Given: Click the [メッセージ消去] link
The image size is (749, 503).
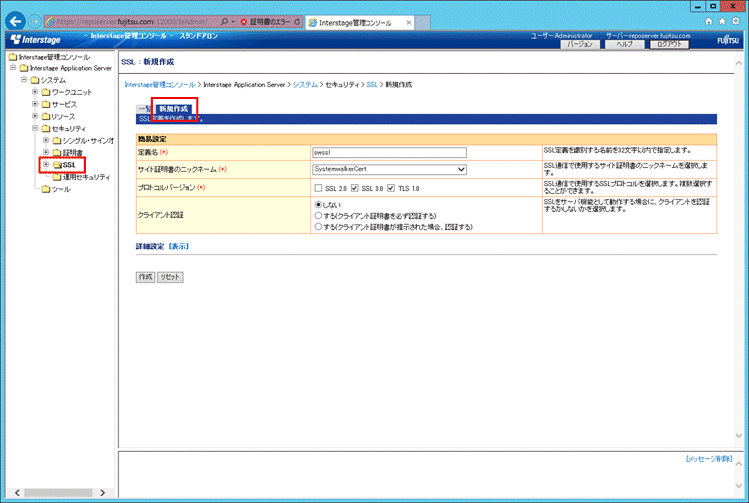Looking at the screenshot, I should (x=709, y=459).
